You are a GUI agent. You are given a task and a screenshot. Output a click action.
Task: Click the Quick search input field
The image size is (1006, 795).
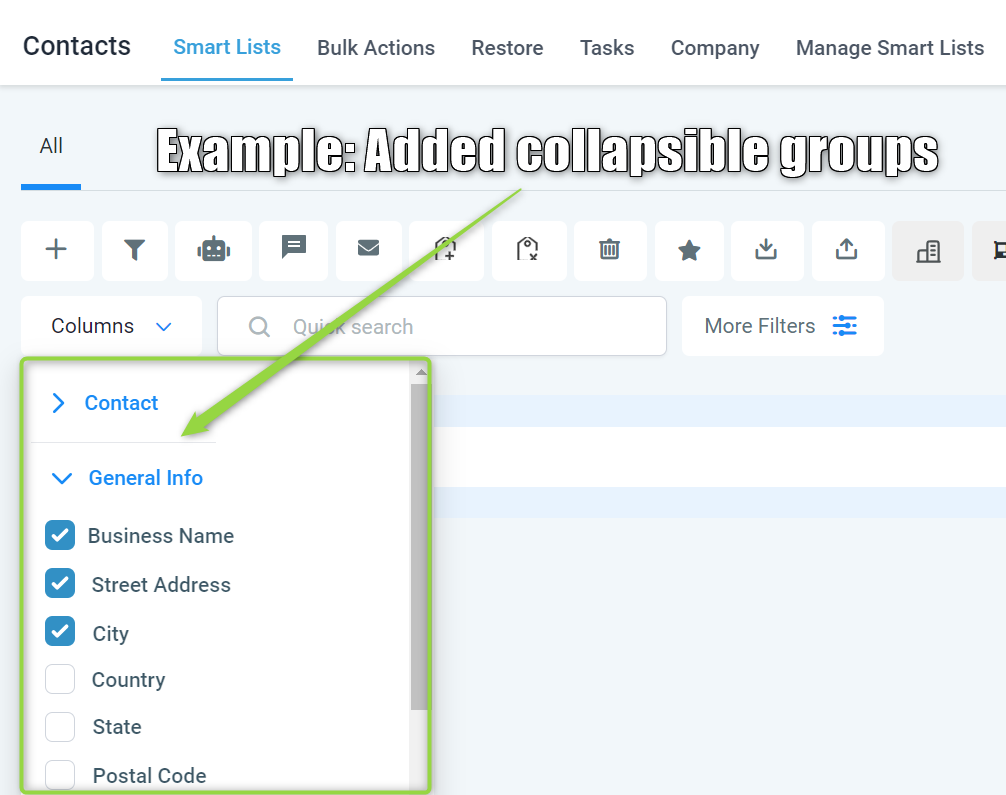pos(442,326)
